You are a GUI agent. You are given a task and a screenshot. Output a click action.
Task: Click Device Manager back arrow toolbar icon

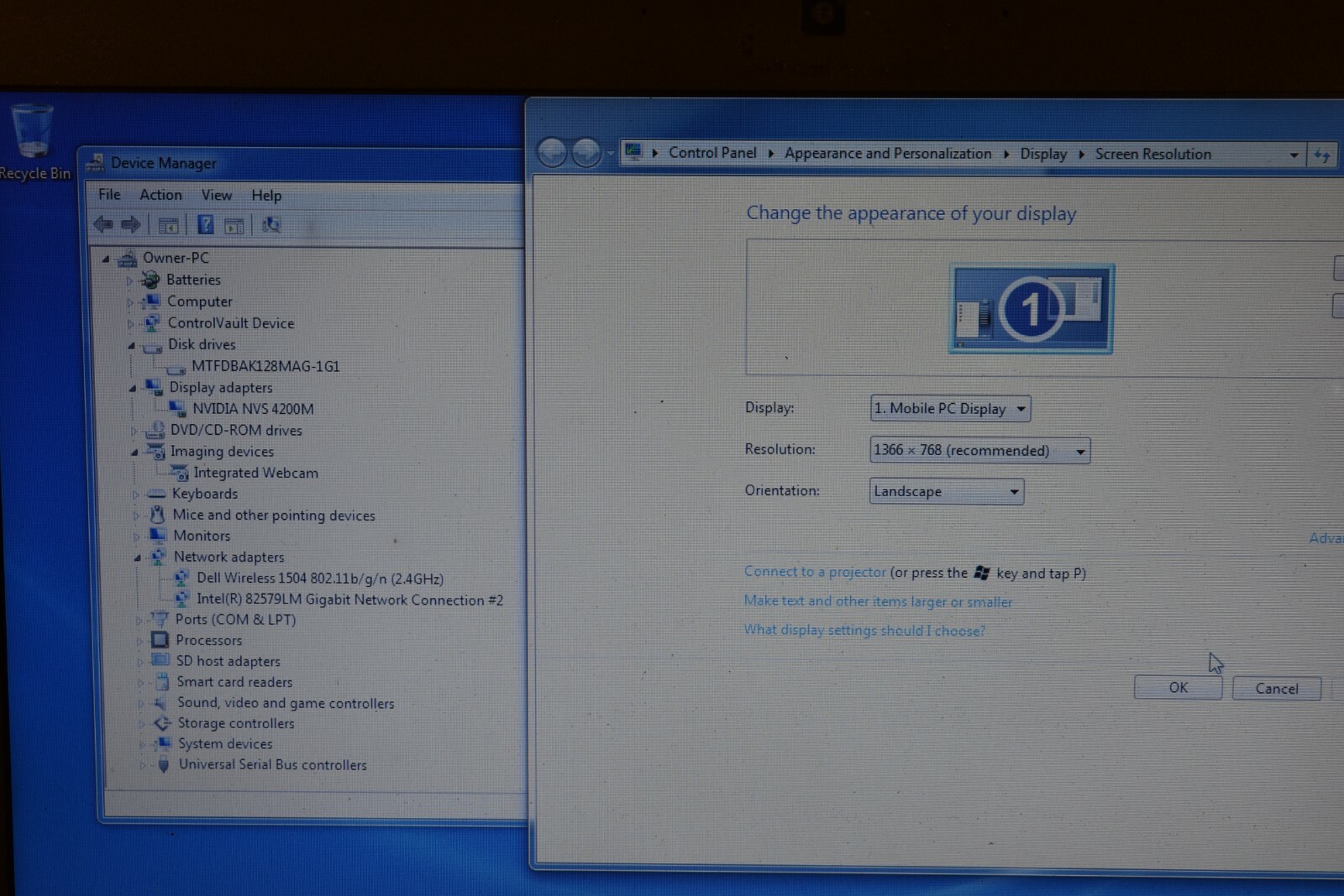coord(103,224)
